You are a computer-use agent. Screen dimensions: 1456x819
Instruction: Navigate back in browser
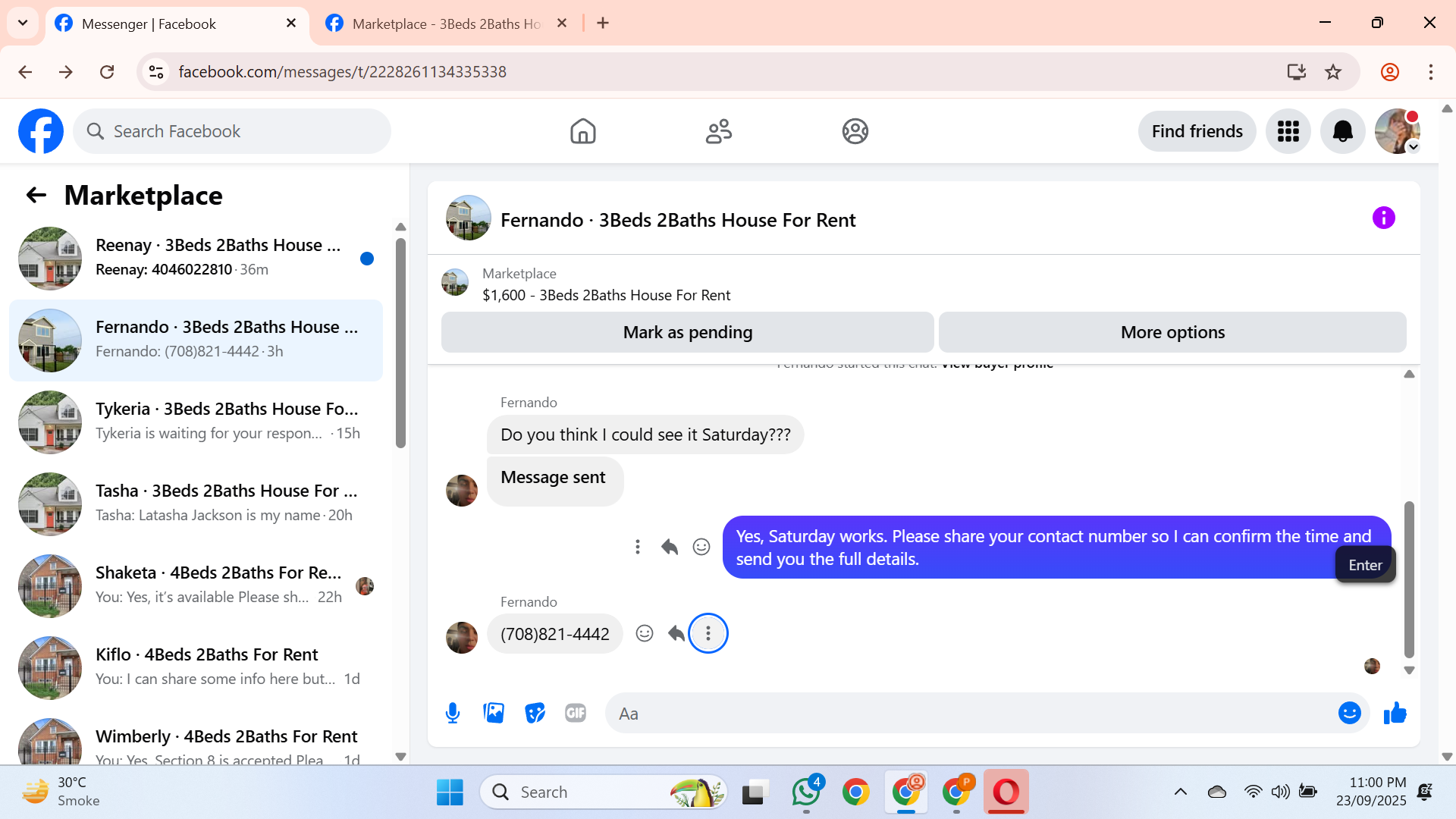(25, 72)
